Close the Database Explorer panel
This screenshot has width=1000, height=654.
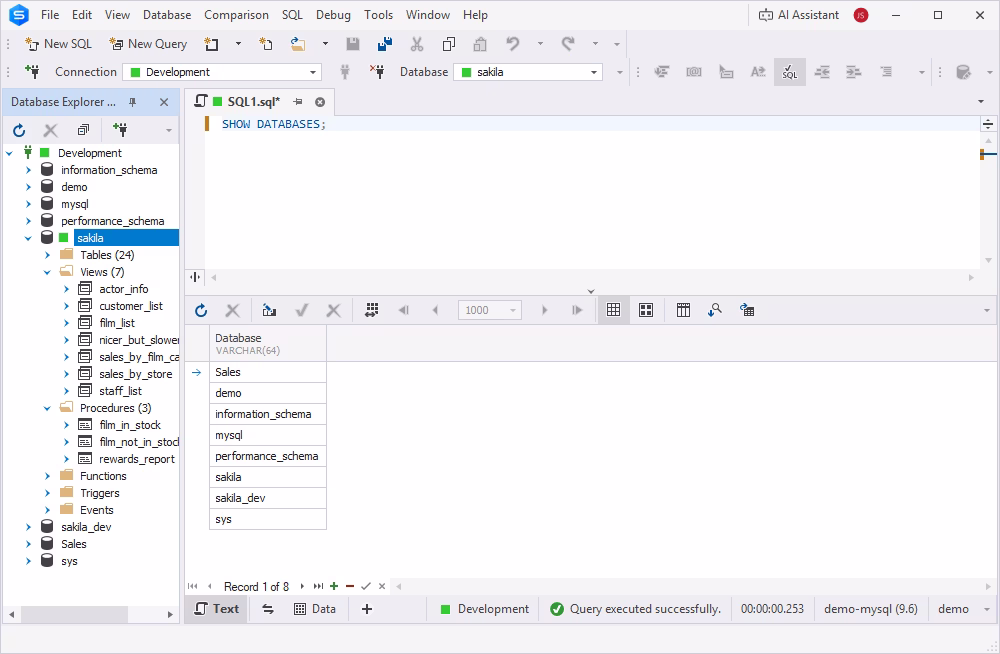[x=164, y=102]
